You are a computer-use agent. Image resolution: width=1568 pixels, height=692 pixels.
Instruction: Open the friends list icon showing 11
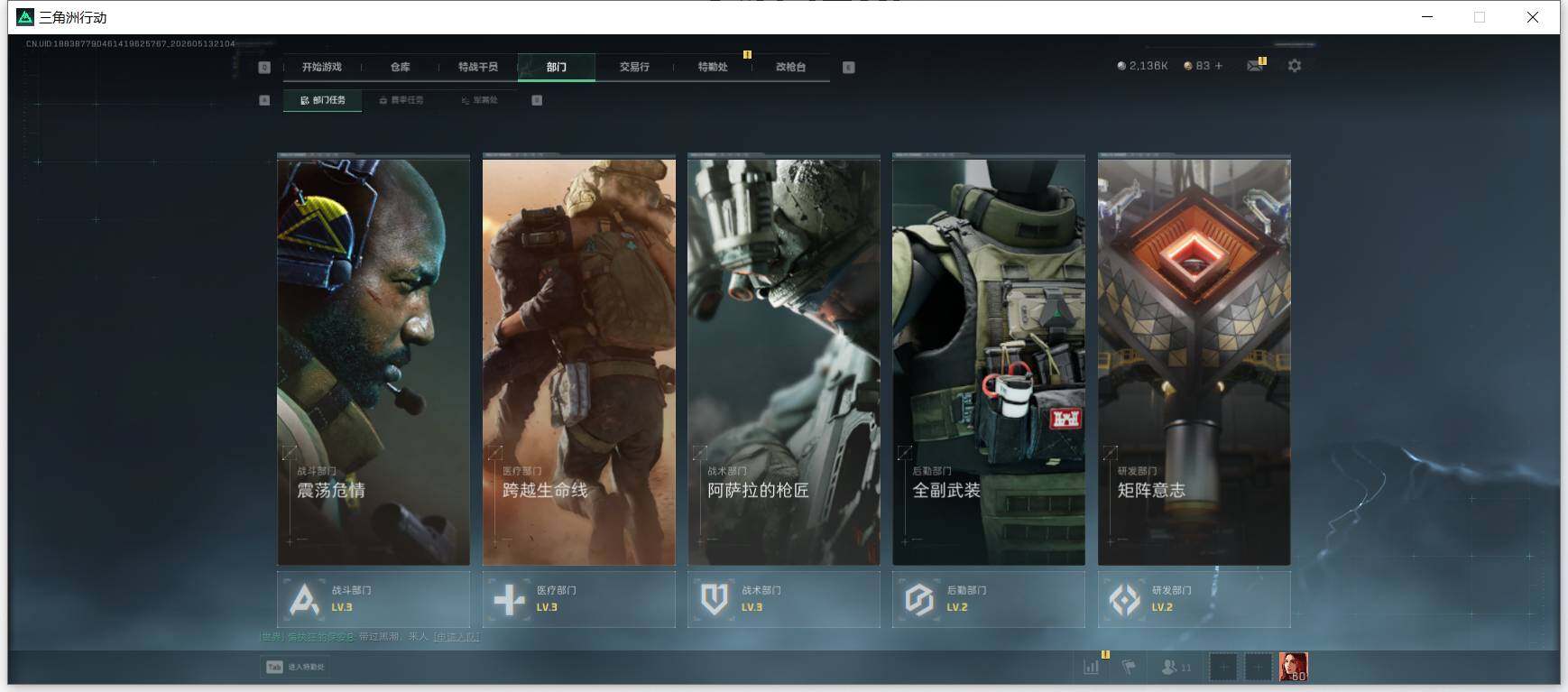(1176, 667)
